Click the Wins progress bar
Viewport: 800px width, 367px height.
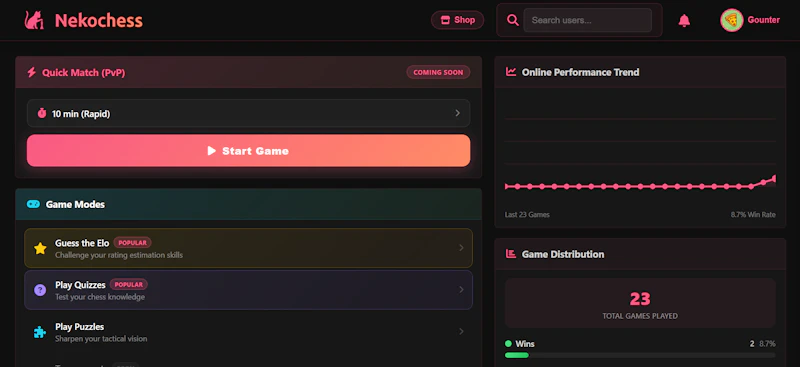640,355
